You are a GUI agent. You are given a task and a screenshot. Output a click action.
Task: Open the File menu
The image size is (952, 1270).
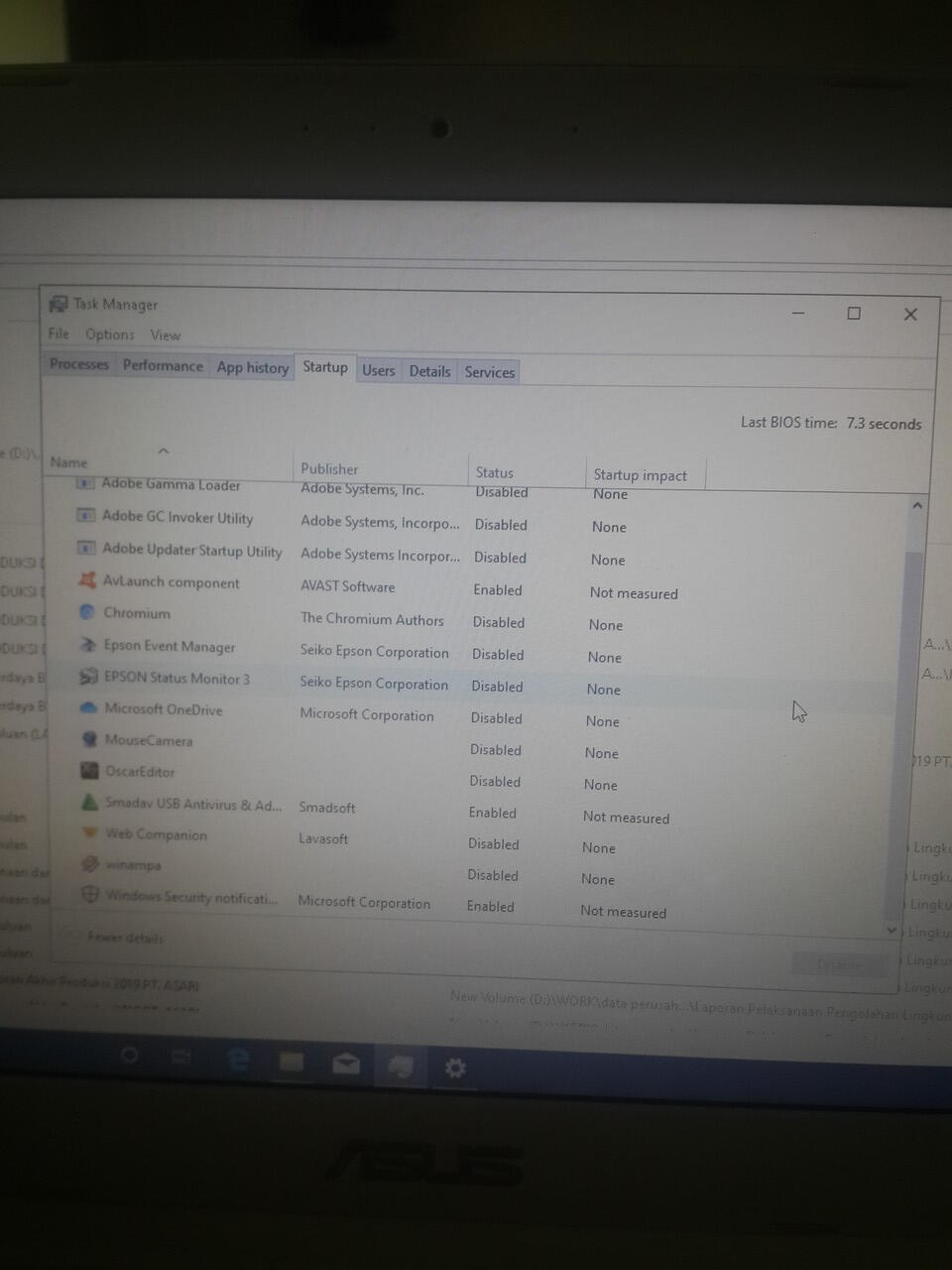(x=59, y=333)
